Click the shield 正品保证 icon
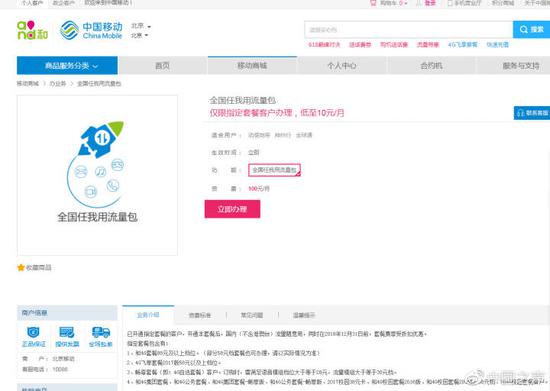The image size is (550, 391). (x=33, y=332)
